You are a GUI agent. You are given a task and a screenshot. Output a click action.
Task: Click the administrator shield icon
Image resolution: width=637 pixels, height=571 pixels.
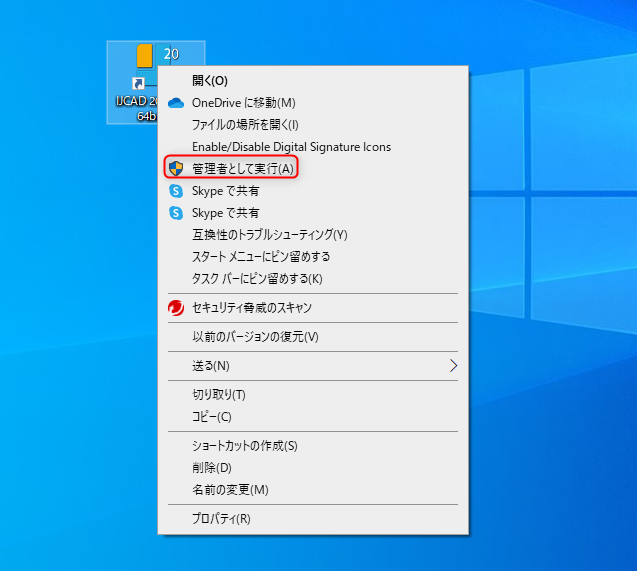176,168
